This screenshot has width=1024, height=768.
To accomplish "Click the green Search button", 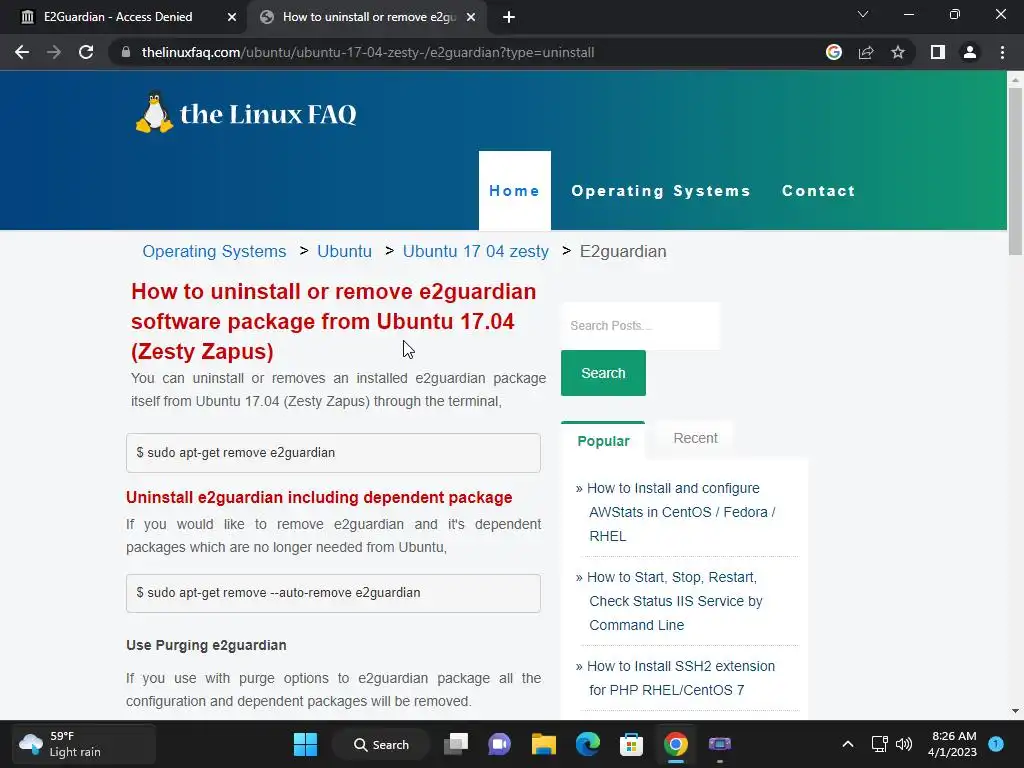I will tap(603, 373).
